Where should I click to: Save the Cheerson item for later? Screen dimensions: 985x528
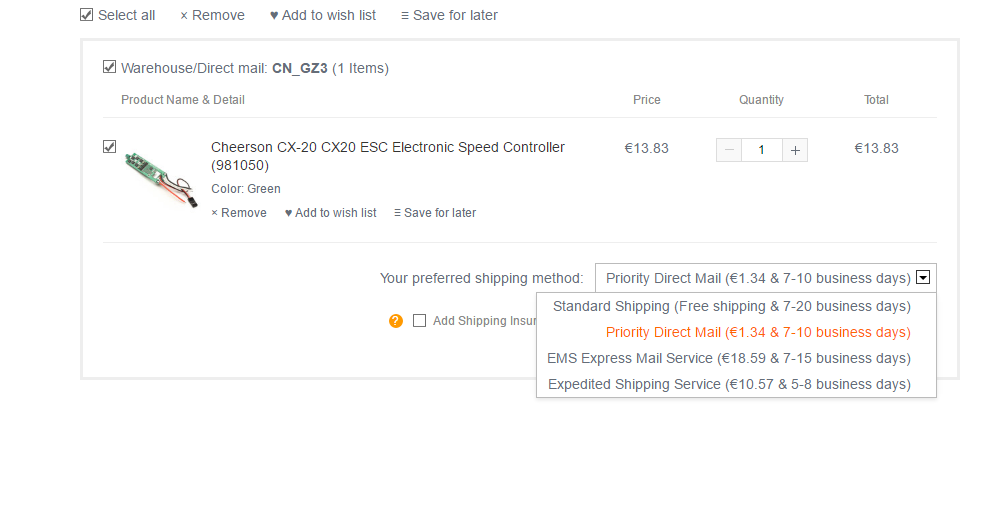[x=435, y=213]
